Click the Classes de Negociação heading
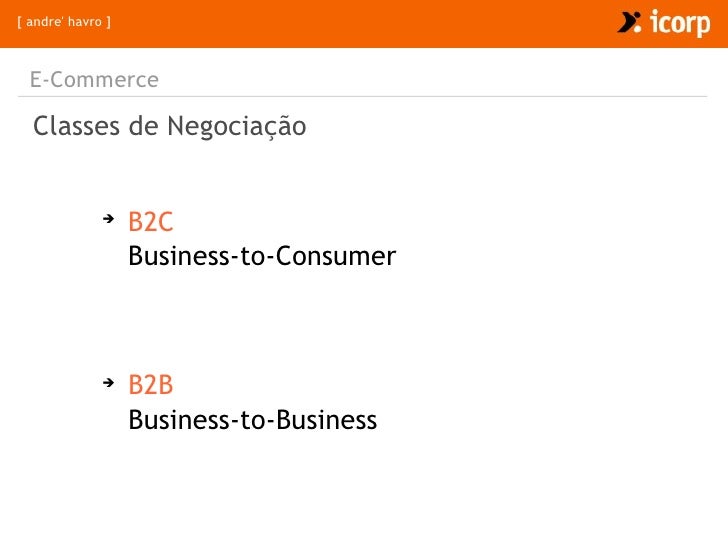 pyautogui.click(x=169, y=126)
